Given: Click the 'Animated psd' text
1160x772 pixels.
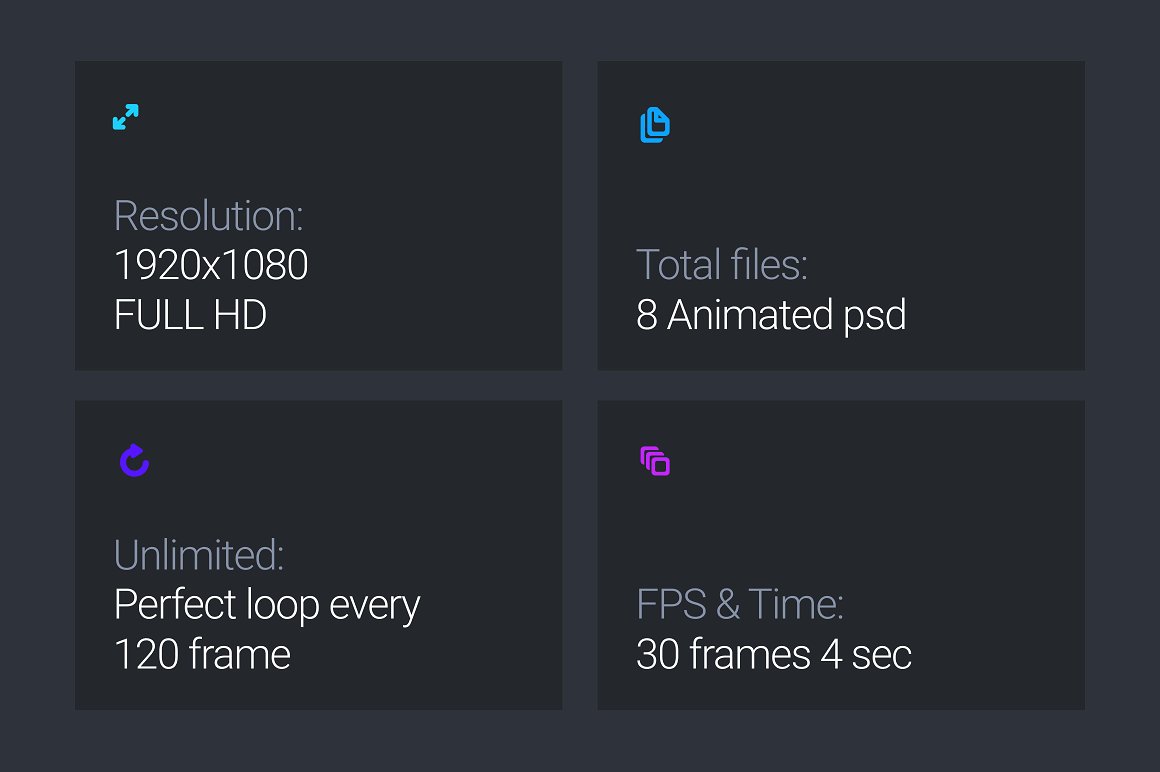Looking at the screenshot, I should (x=786, y=315).
